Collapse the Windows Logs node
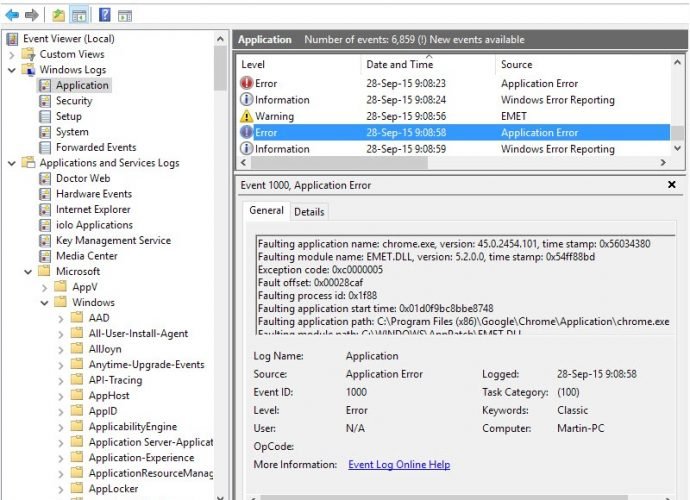Screen dimensions: 690x500 (x=12, y=70)
